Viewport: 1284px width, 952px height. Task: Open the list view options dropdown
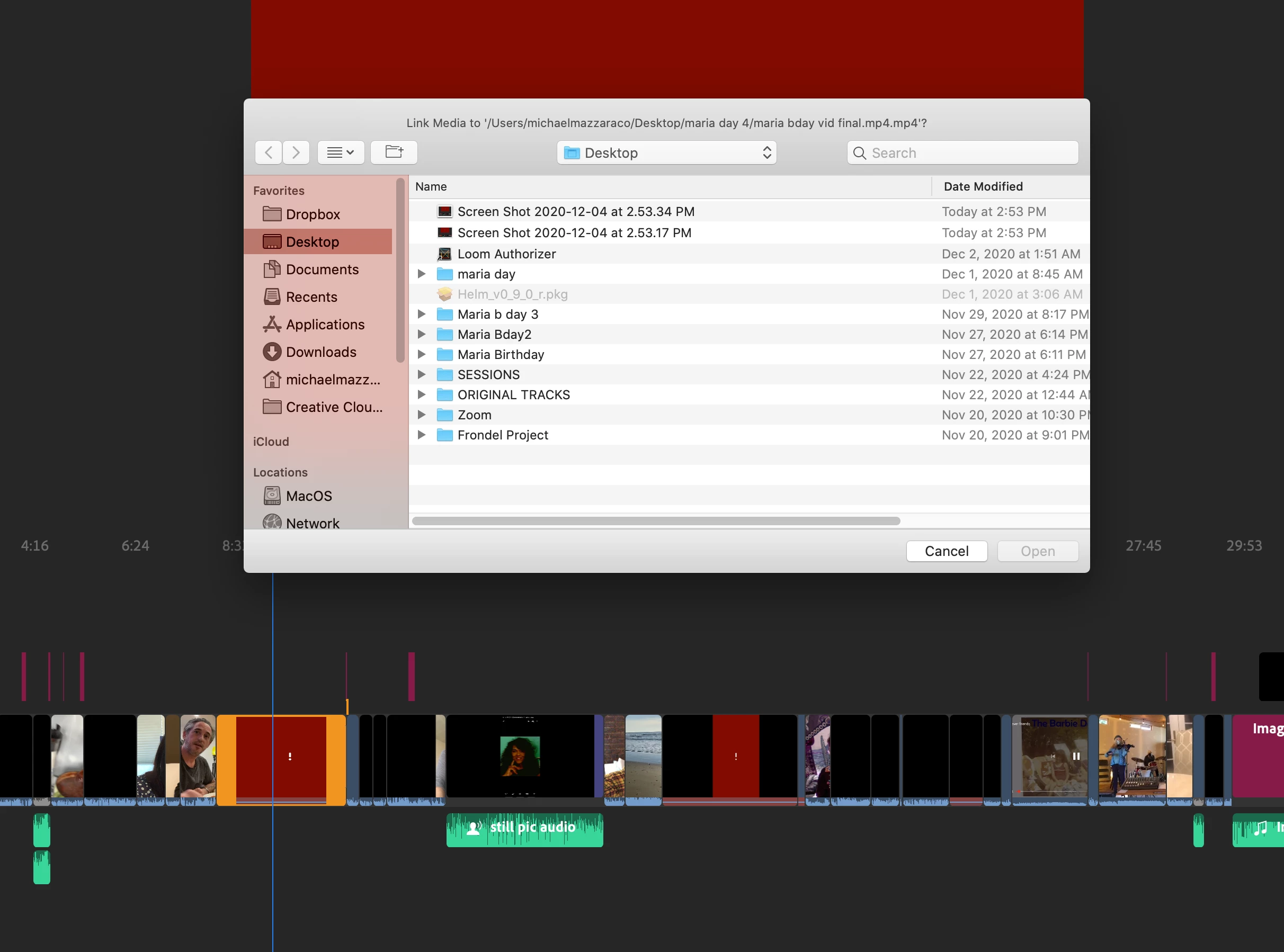click(x=340, y=152)
